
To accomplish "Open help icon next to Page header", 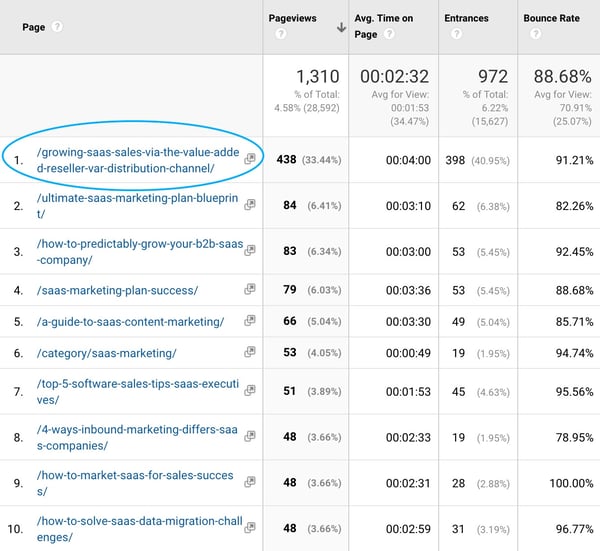I will (57, 27).
